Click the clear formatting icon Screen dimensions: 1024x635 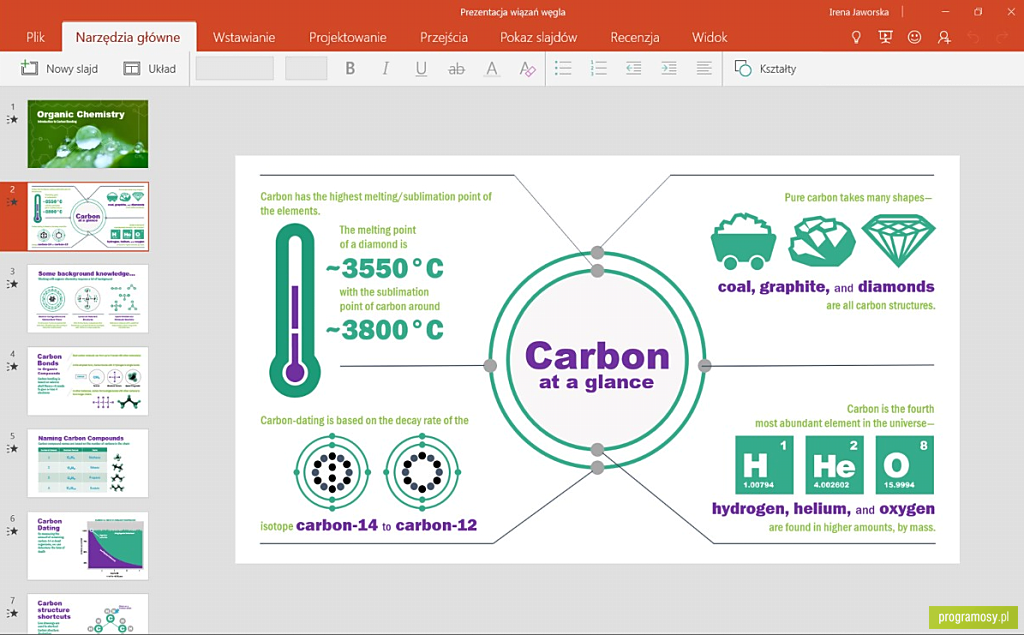coord(527,69)
